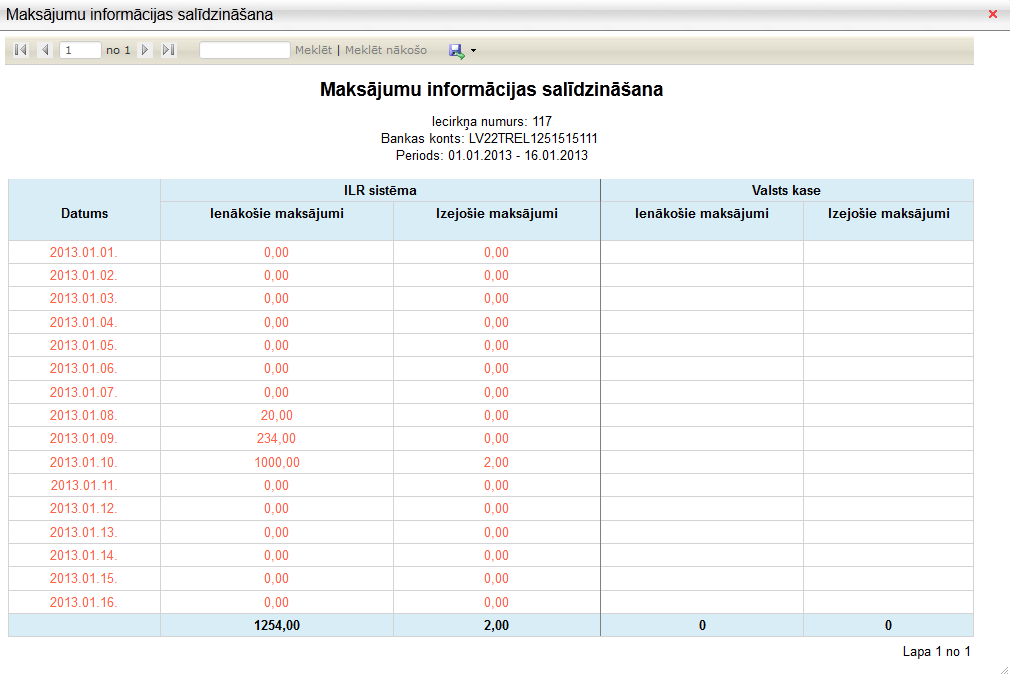Select the 2013.01.10. date row

pos(84,462)
